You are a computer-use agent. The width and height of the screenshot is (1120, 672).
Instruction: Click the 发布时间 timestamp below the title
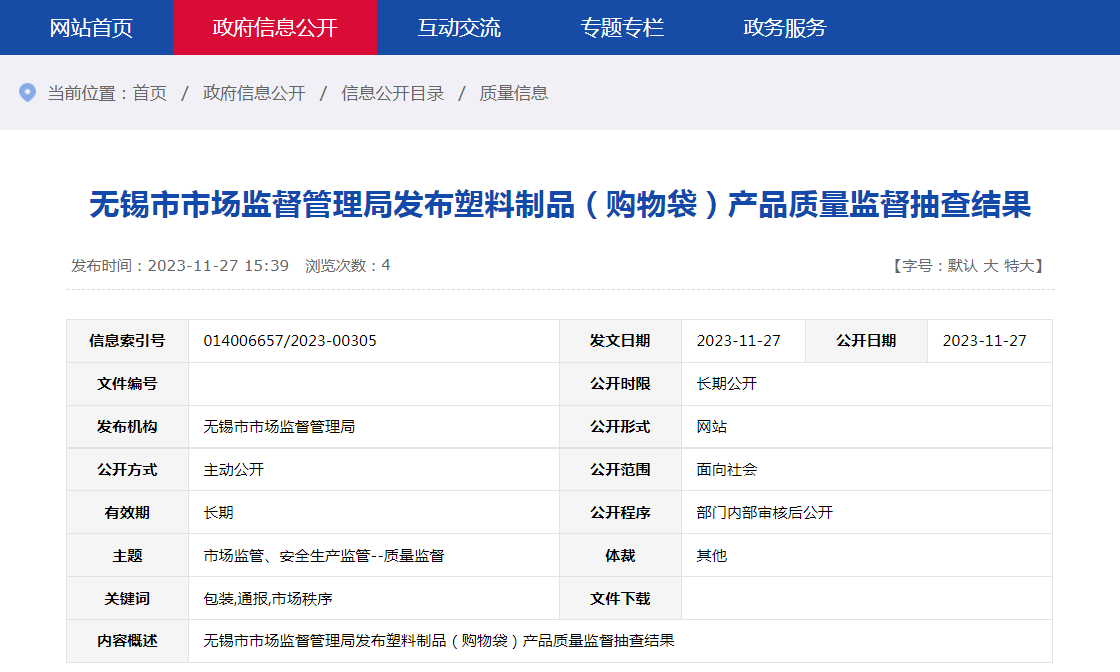click(x=180, y=266)
